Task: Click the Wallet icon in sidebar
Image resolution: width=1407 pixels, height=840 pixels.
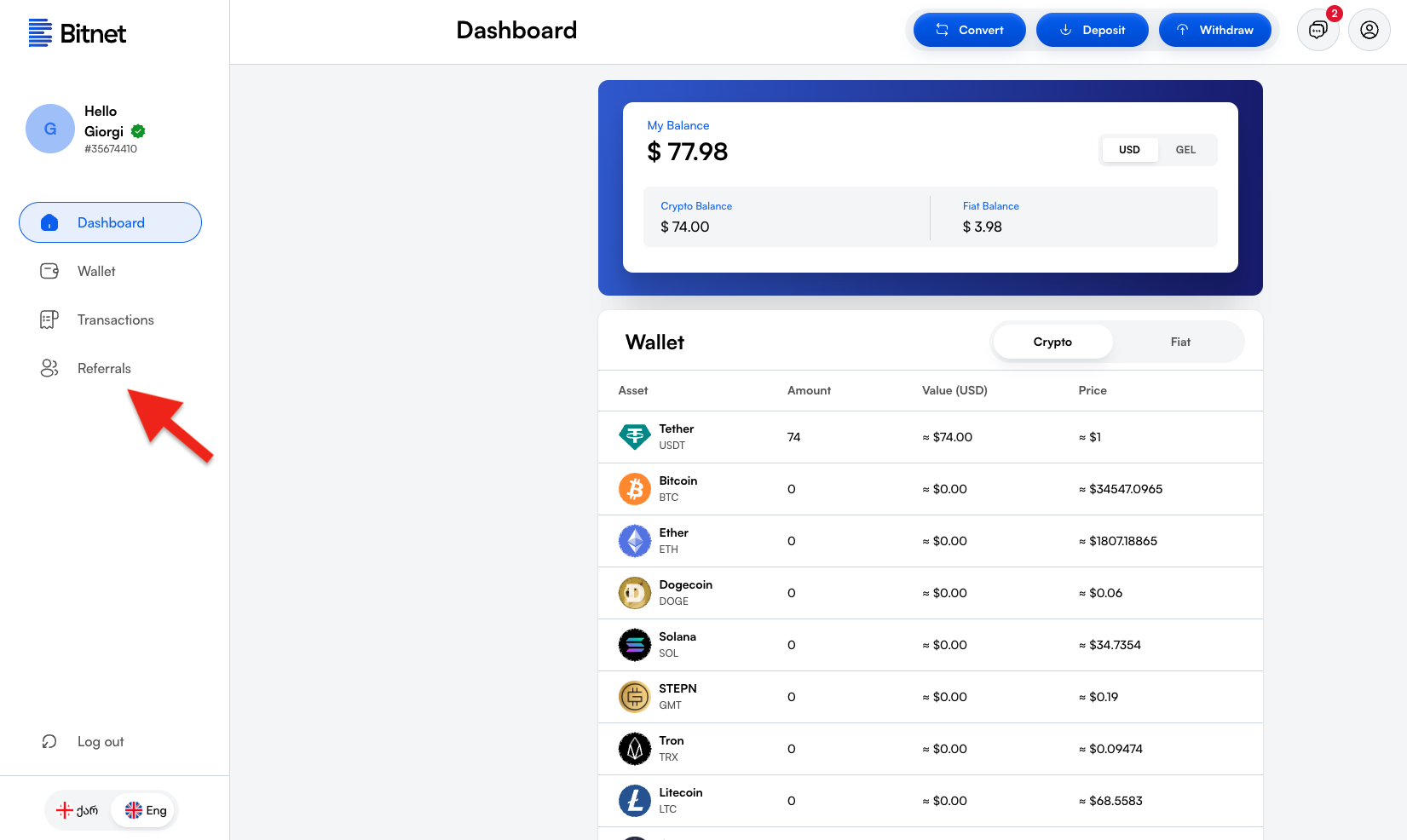Action: point(49,271)
